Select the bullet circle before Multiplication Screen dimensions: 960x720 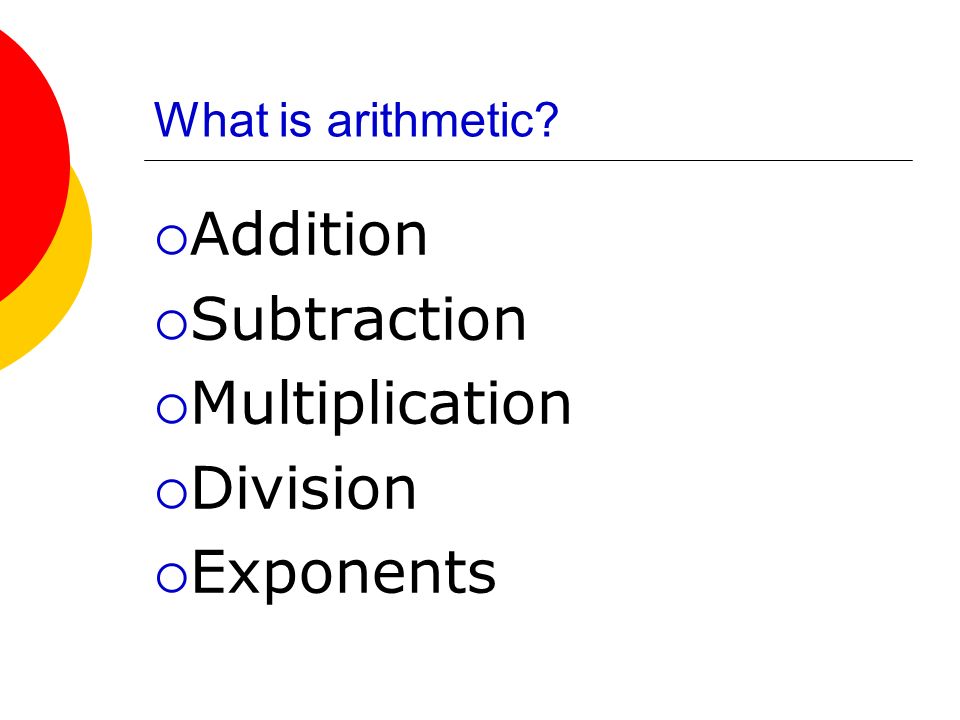[171, 409]
